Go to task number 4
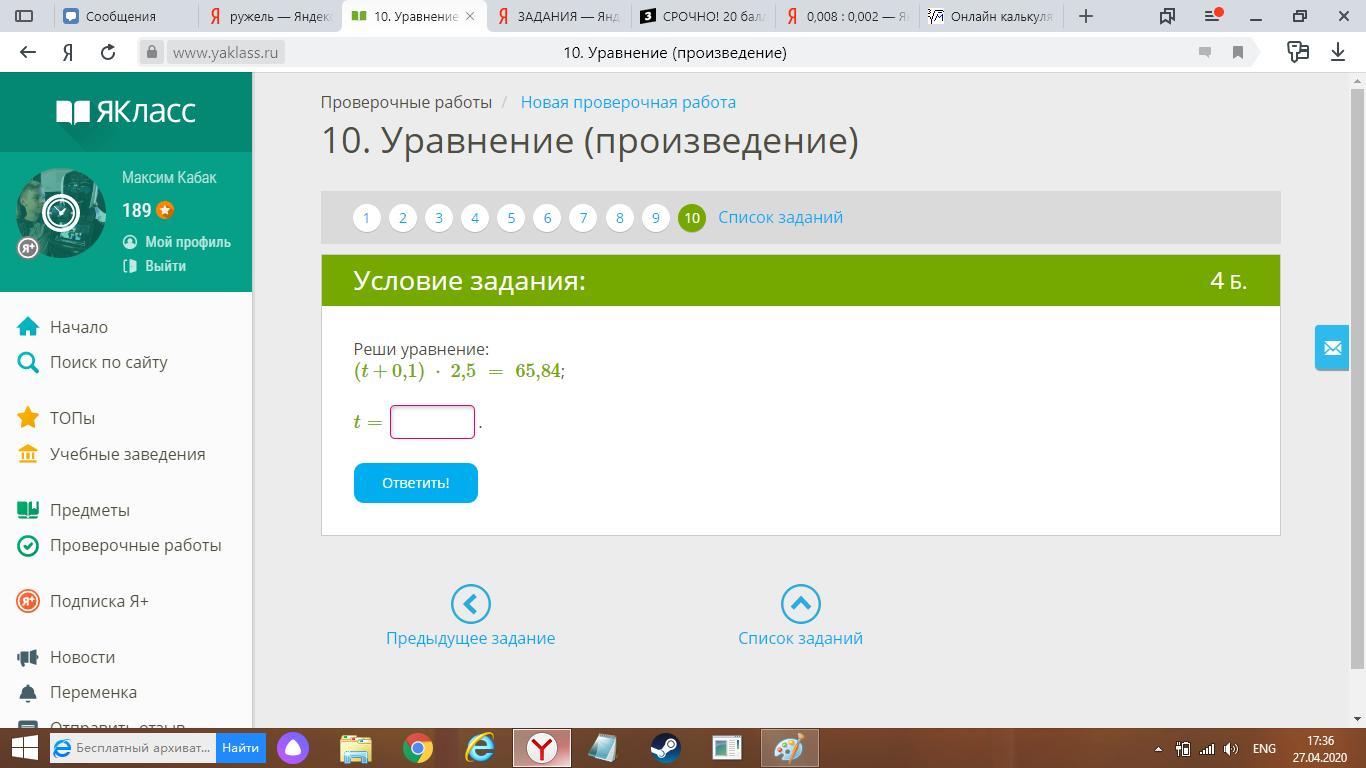Image resolution: width=1366 pixels, height=768 pixels. coord(475,218)
